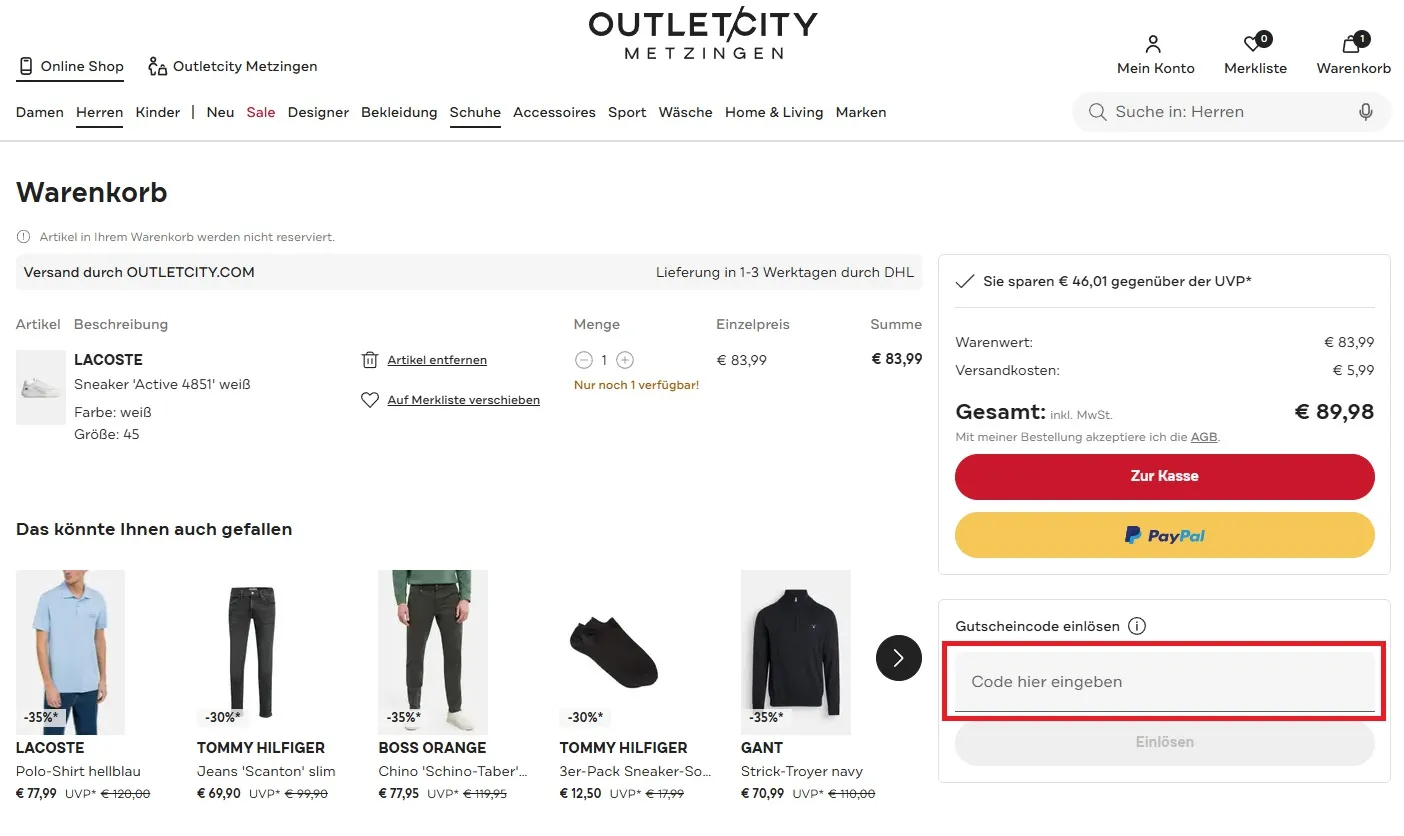This screenshot has height=836, width=1404.
Task: Remove the sneaker via the trash icon
Action: [x=369, y=359]
